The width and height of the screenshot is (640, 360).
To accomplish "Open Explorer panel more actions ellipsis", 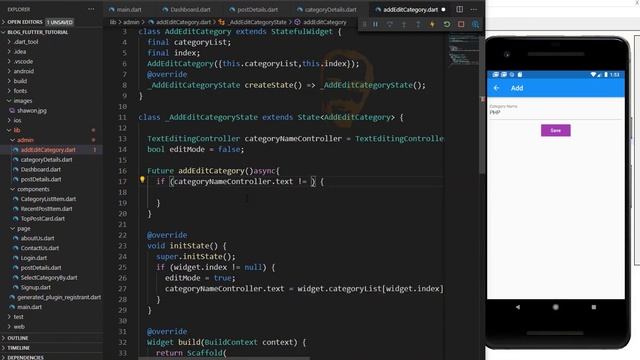I will [91, 9].
